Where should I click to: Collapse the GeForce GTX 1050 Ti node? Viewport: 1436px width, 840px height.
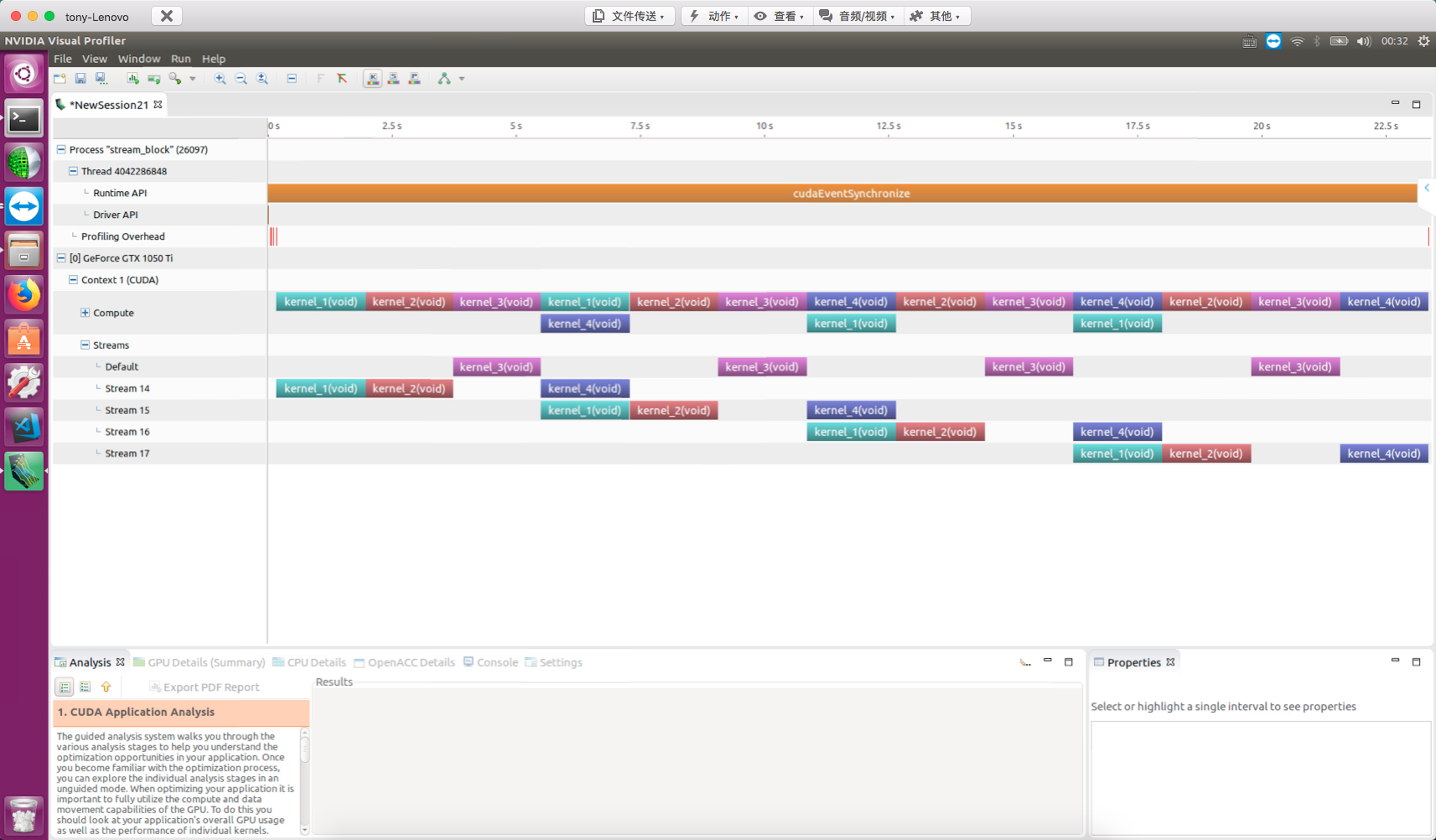(x=61, y=258)
